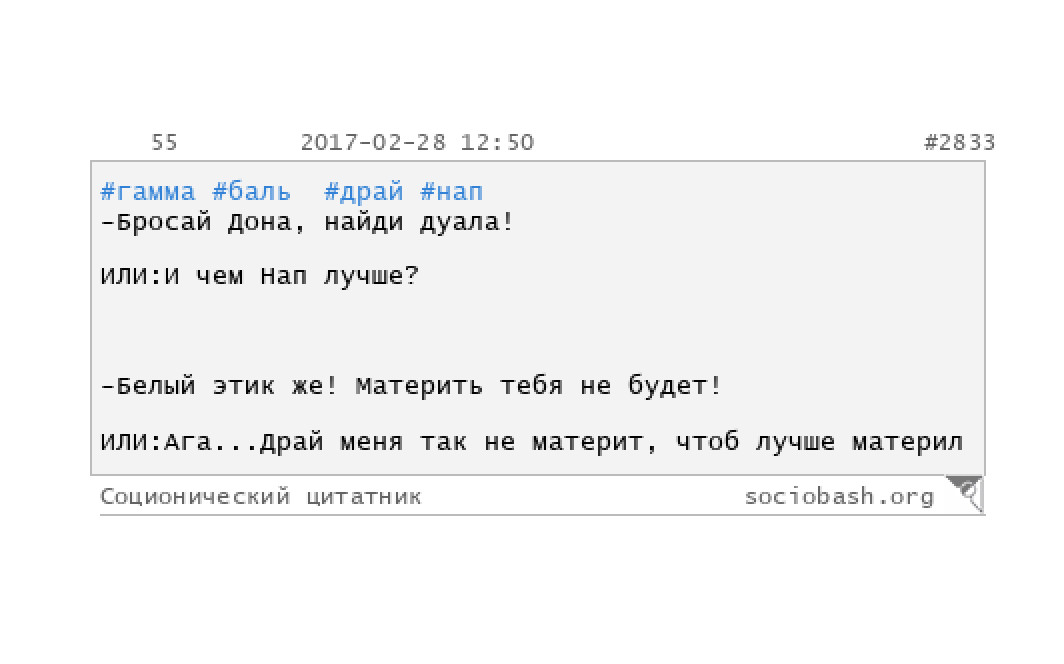Click the last line starting ИЛИ:Ага...Драй
This screenshot has width=1064, height=664.
[x=532, y=442]
